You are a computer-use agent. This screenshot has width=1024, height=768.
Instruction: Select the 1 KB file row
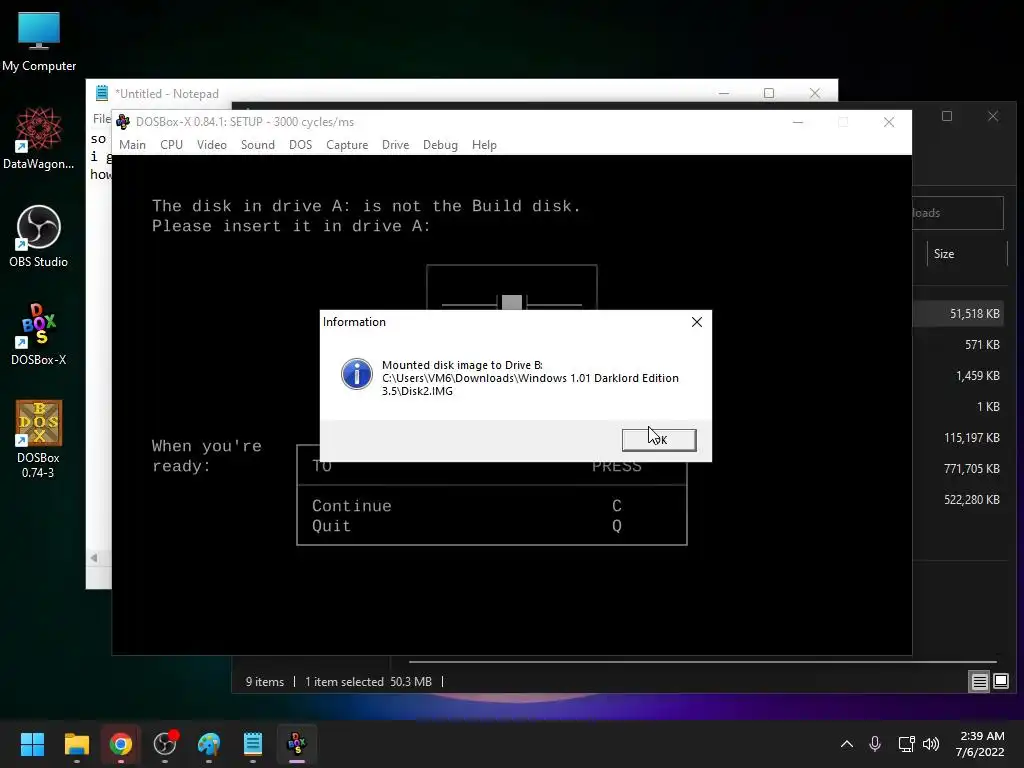coord(959,407)
